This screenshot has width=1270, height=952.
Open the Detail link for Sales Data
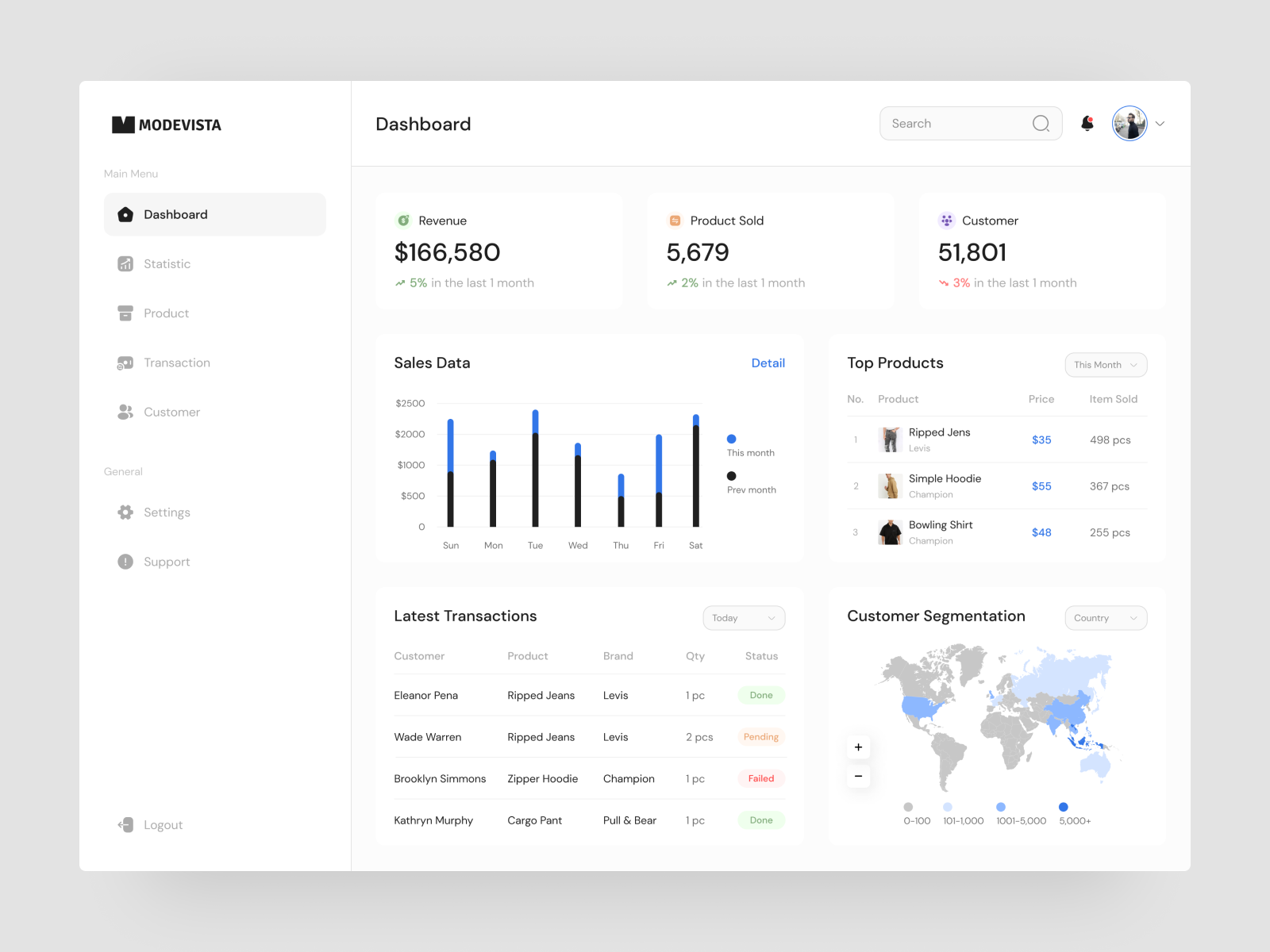pyautogui.click(x=768, y=363)
